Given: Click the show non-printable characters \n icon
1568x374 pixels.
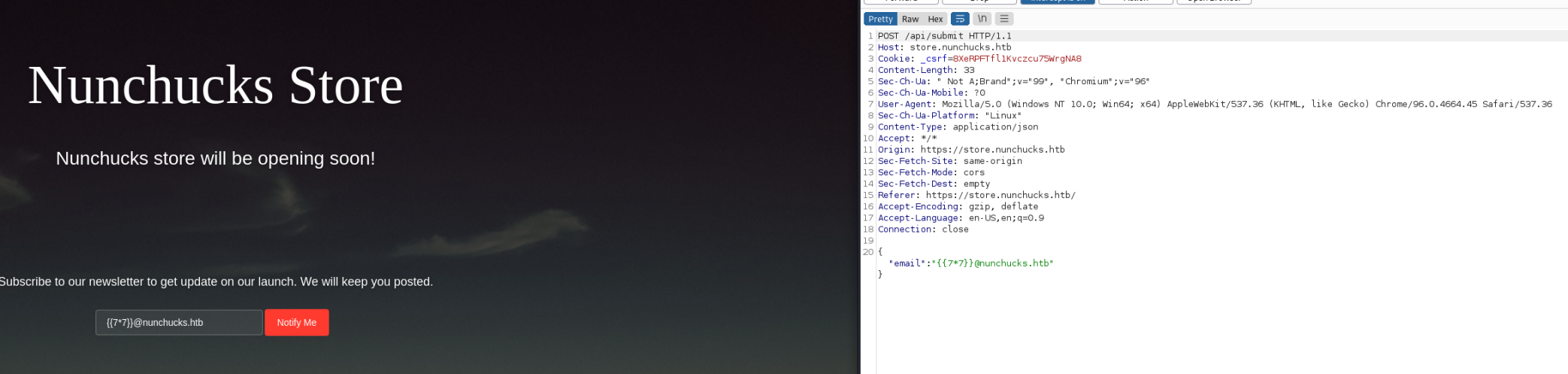Looking at the screenshot, I should pyautogui.click(x=982, y=19).
